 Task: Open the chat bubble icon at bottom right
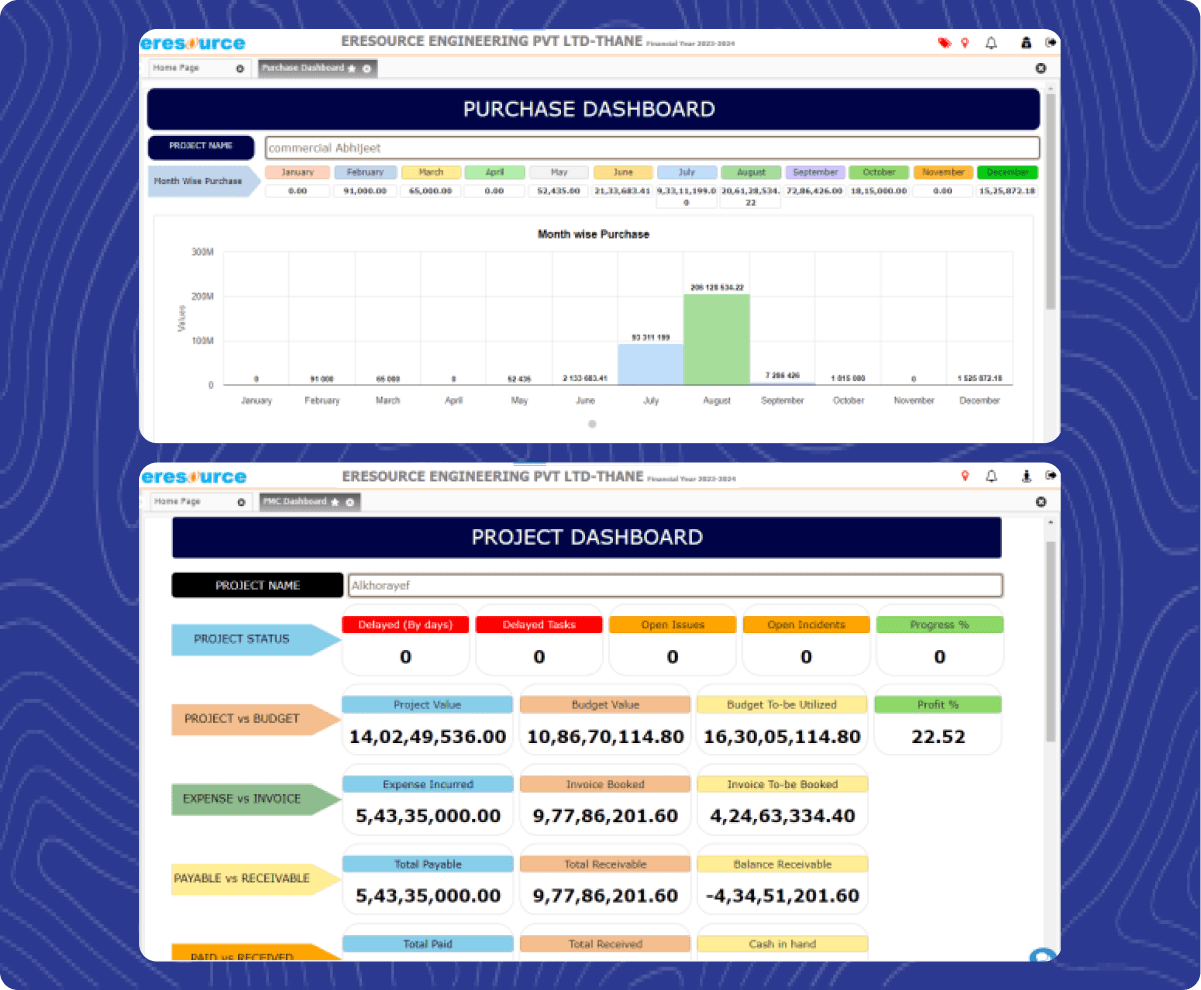[x=1042, y=956]
